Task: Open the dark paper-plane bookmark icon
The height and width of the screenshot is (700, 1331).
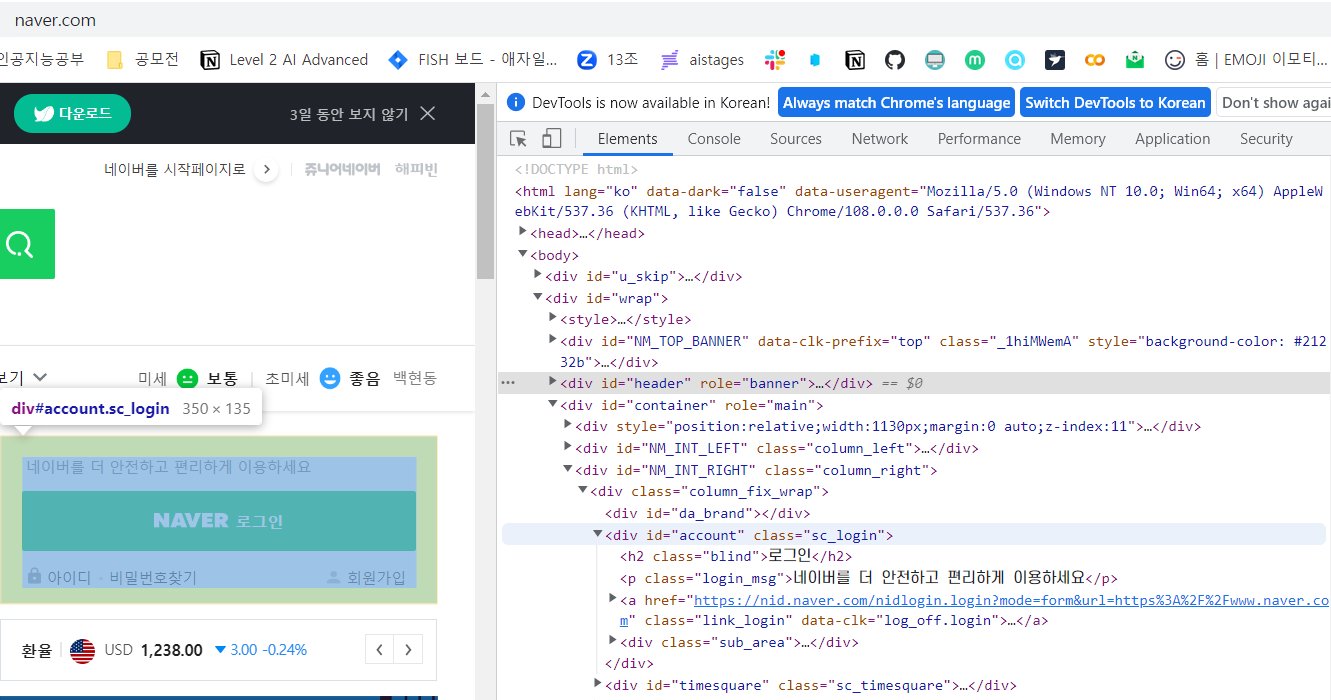Action: [1055, 60]
